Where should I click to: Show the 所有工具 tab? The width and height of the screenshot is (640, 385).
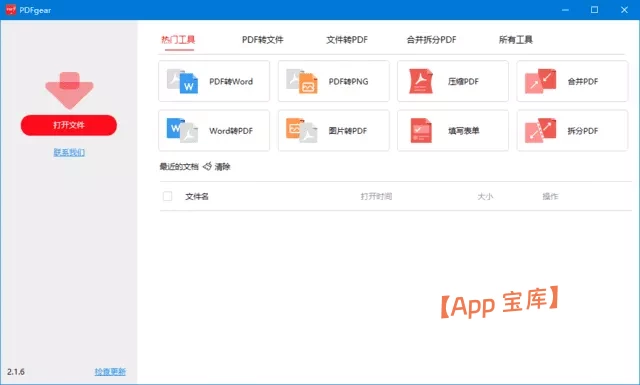click(516, 40)
